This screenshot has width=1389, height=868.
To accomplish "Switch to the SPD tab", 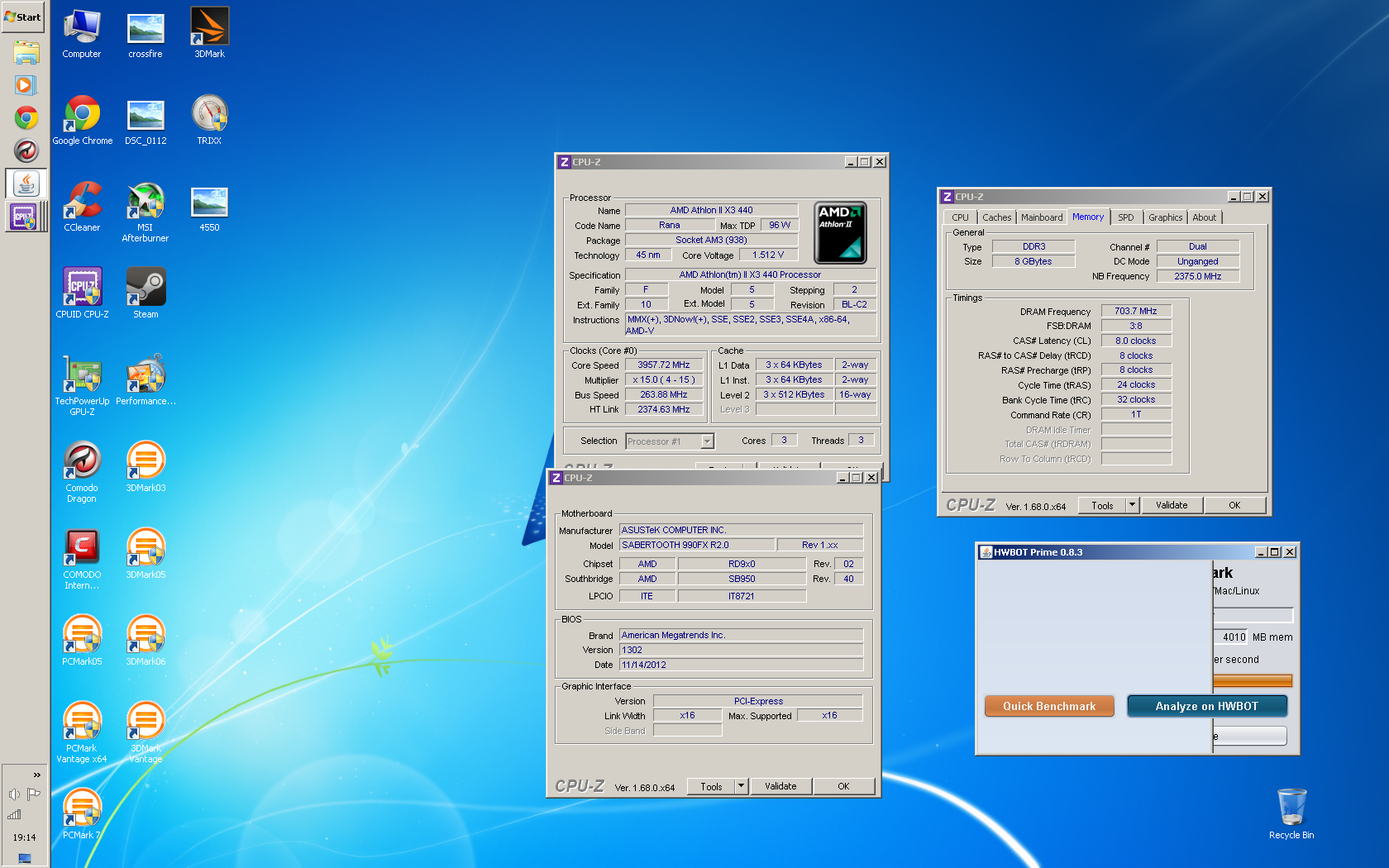I will coord(1126,217).
